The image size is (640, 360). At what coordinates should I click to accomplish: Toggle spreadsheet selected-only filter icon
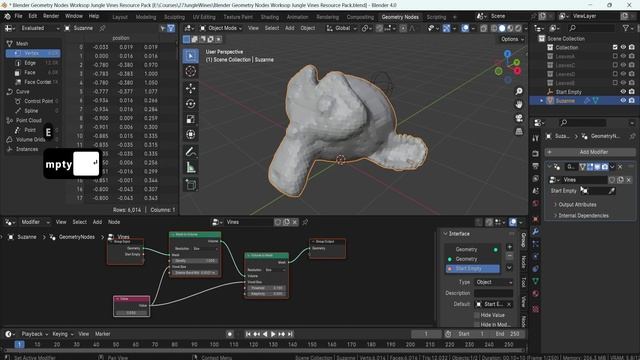coord(163,28)
